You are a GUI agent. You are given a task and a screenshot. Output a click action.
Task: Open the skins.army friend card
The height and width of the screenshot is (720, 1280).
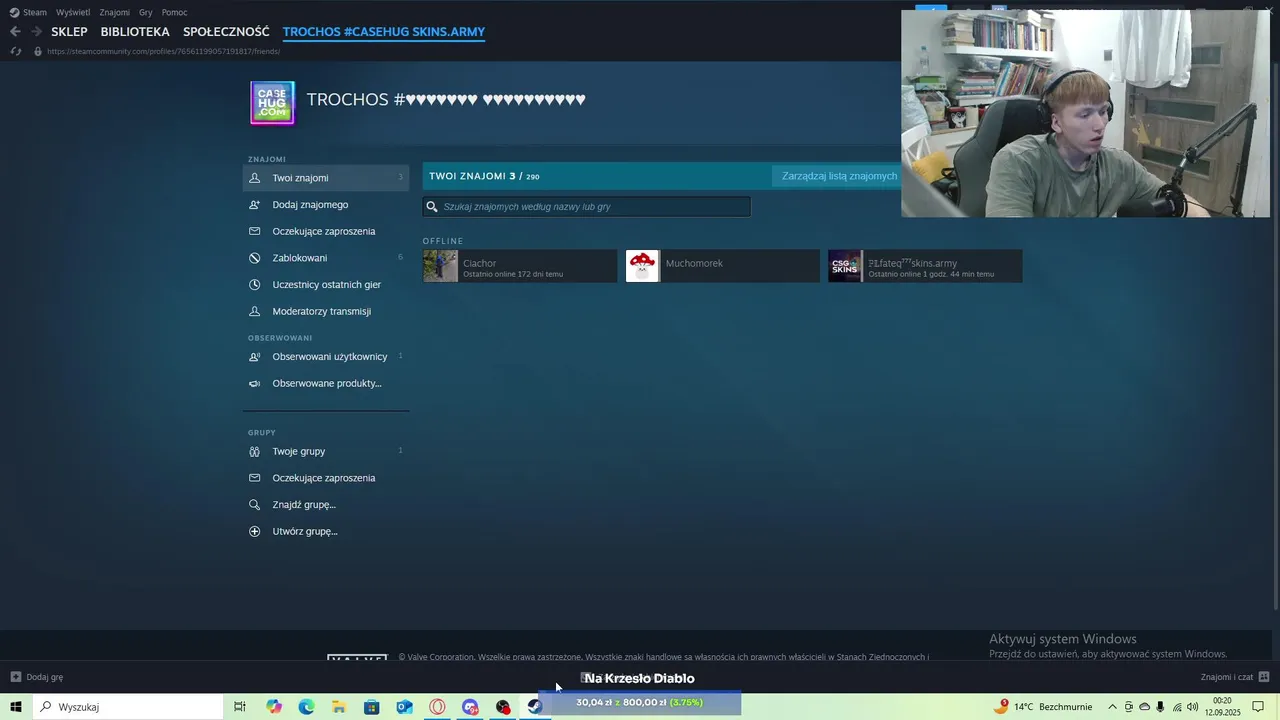tap(925, 266)
